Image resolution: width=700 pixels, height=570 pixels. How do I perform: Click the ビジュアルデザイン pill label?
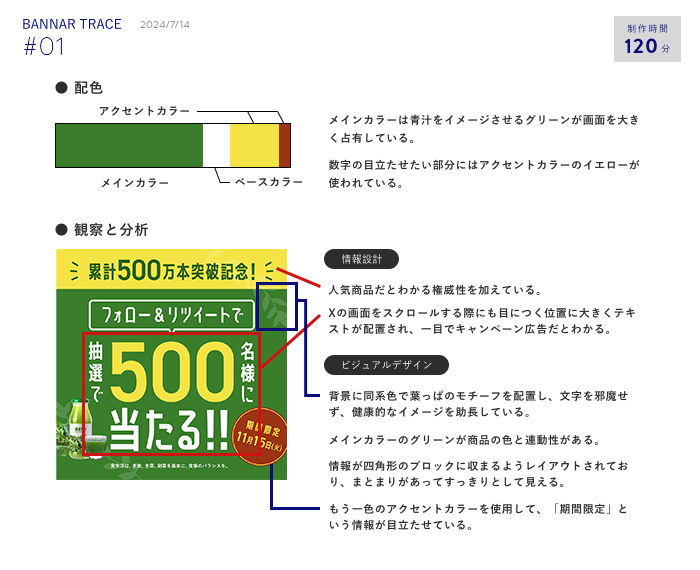(x=386, y=365)
